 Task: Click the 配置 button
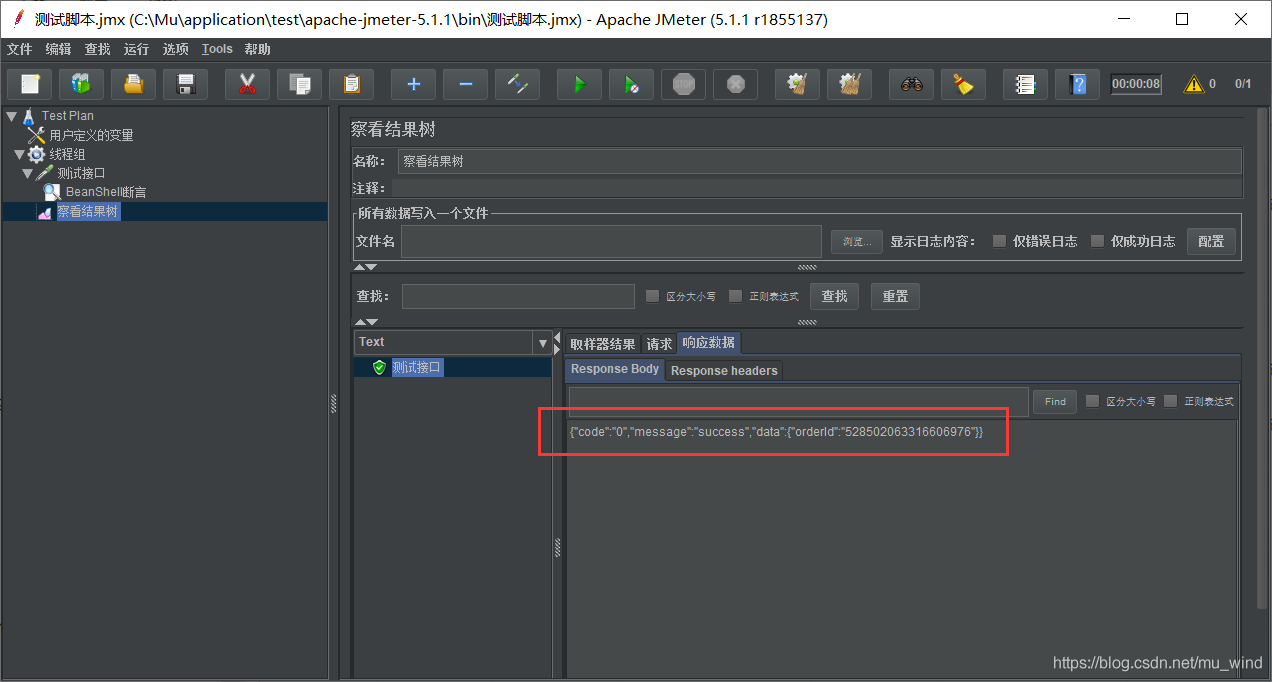[x=1210, y=241]
